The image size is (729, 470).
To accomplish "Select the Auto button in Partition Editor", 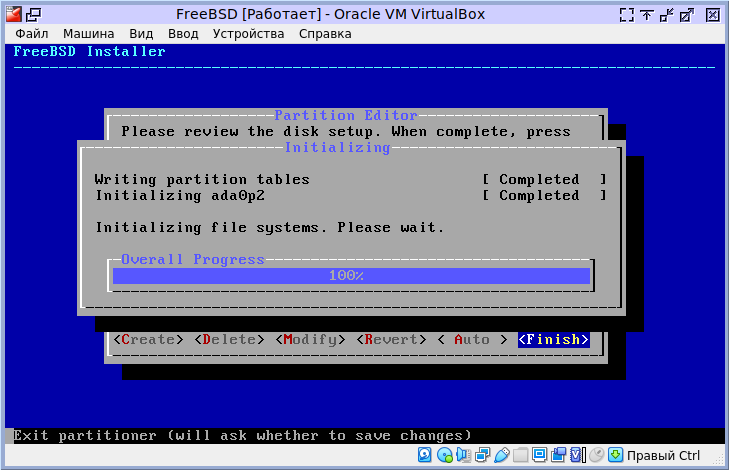I will point(472,339).
